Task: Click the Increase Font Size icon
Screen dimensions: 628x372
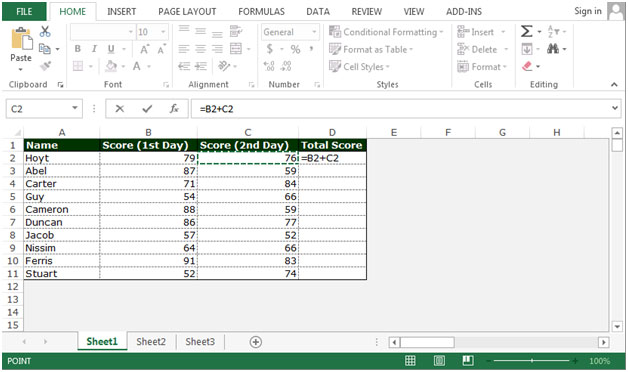Action: [x=144, y=49]
